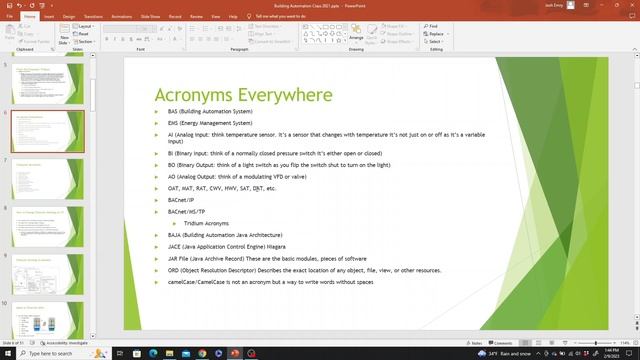The image size is (640, 360).
Task: Click the Type here to search box
Action: (x=63, y=353)
